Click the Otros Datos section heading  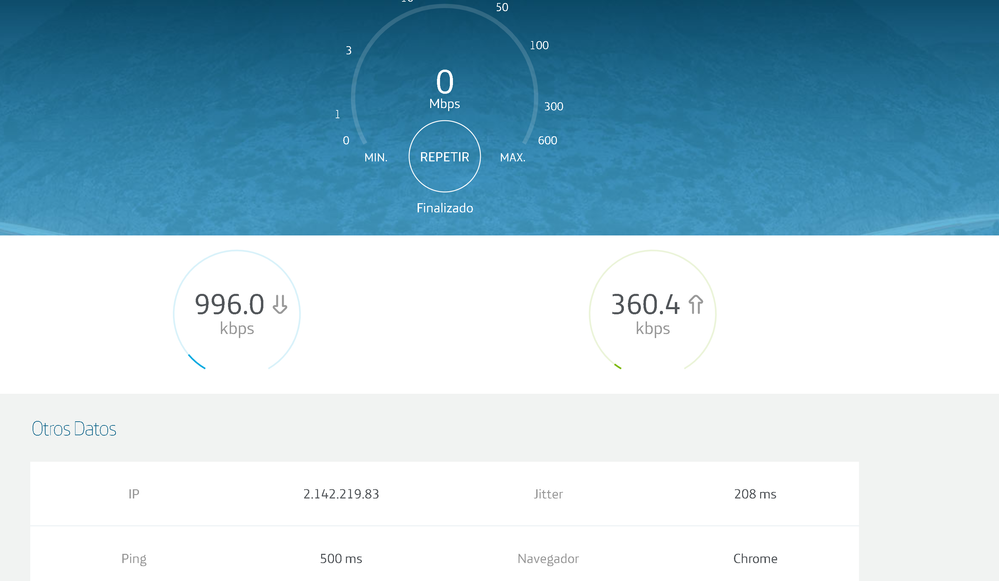point(74,429)
